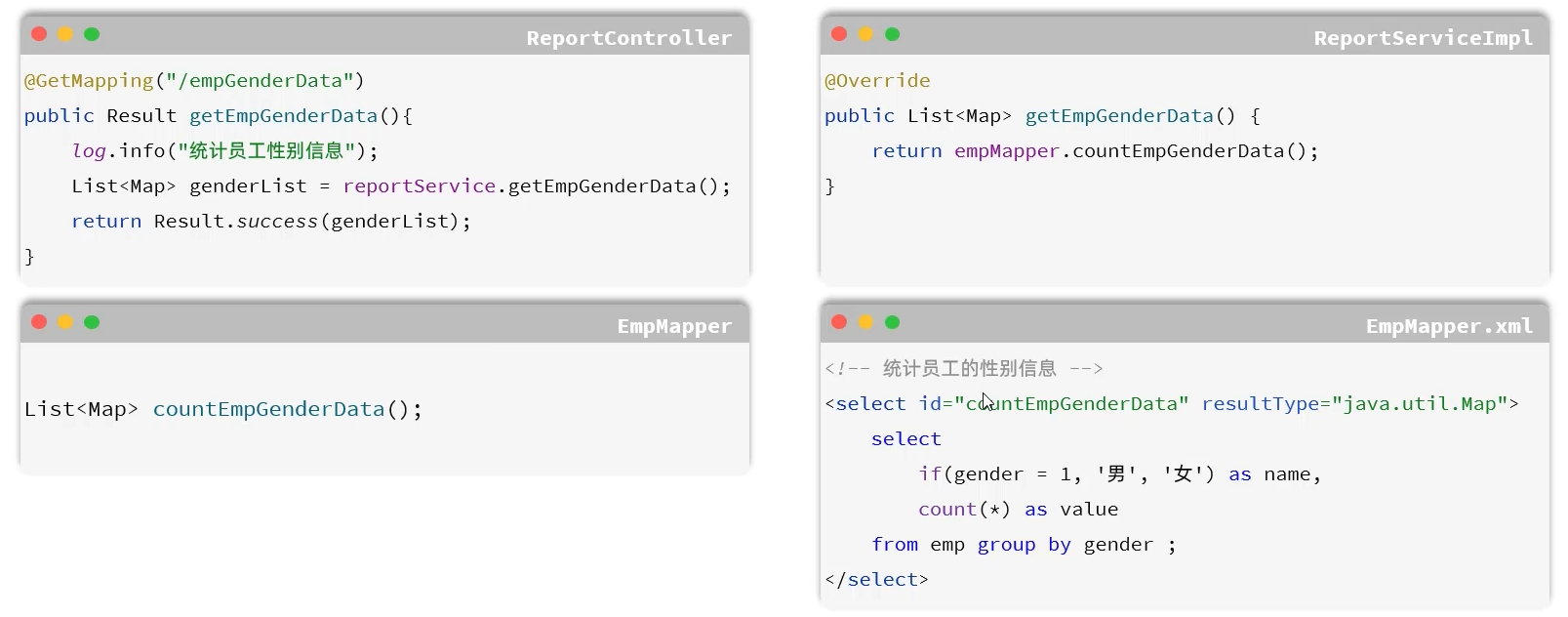Maximize ReportServiceImpl window using green dot
This screenshot has width=1568, height=617.
(892, 34)
